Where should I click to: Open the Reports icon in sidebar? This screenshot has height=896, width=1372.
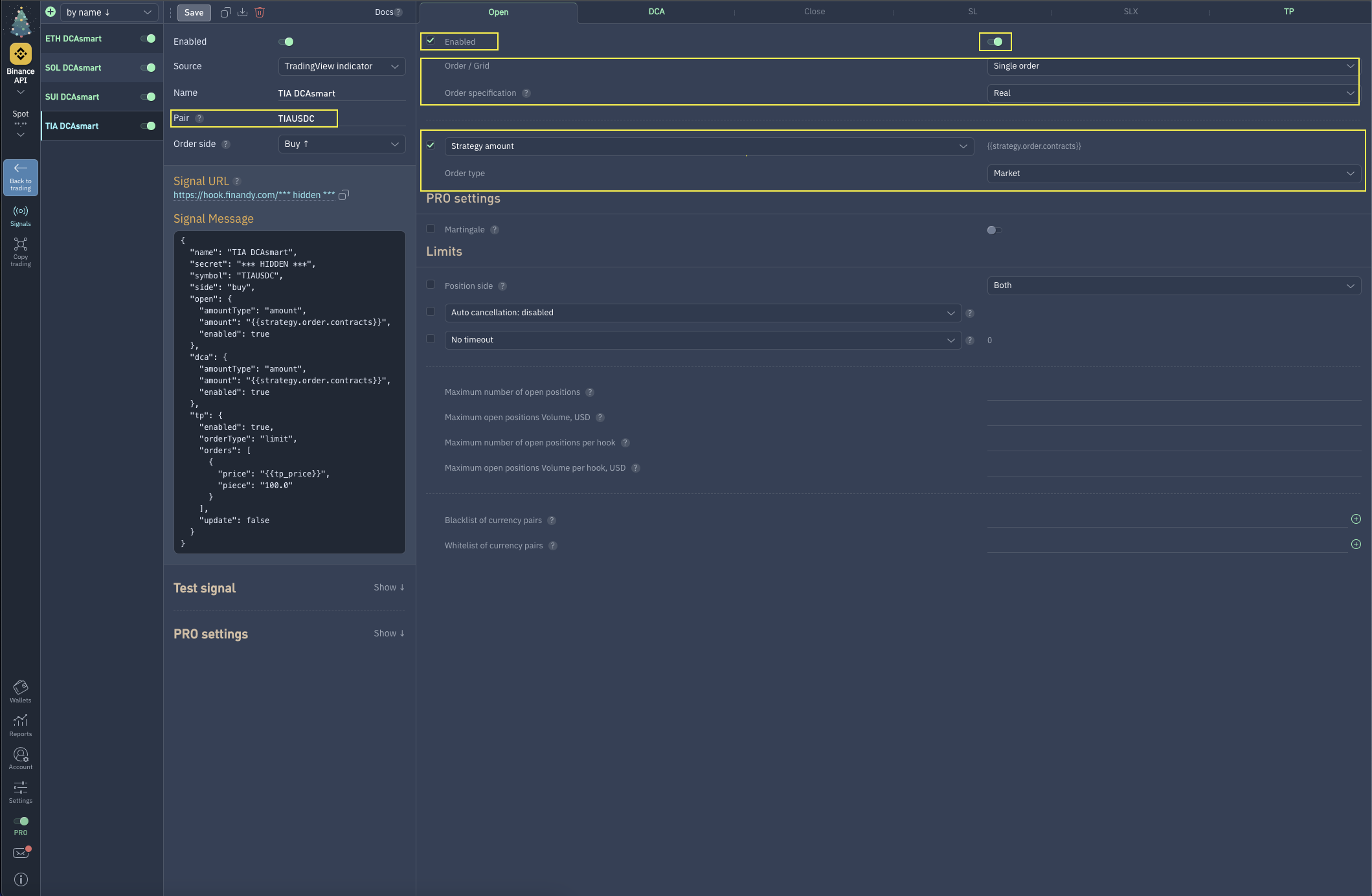coord(21,725)
